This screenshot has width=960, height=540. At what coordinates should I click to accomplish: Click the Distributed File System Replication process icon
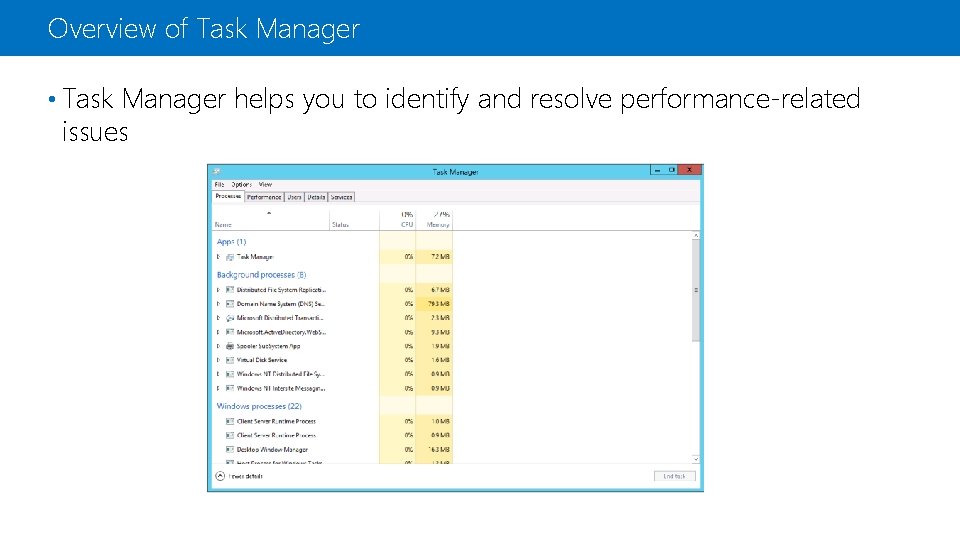pos(230,290)
